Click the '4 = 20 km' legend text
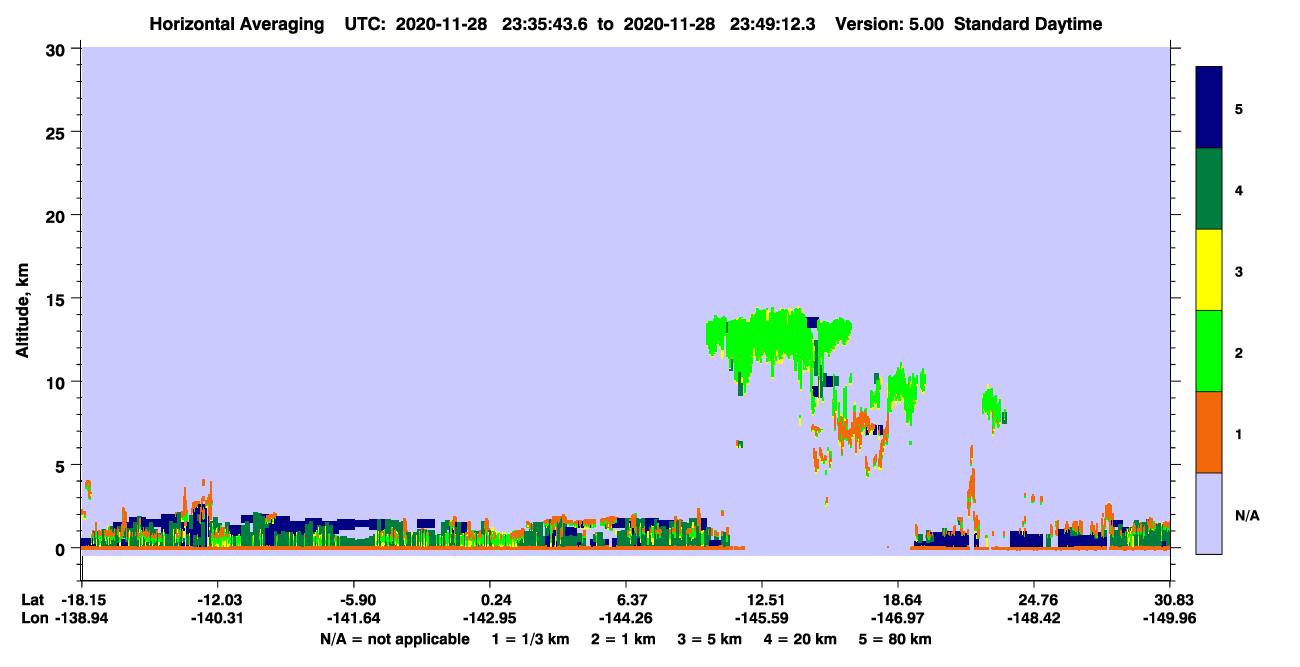 click(802, 639)
